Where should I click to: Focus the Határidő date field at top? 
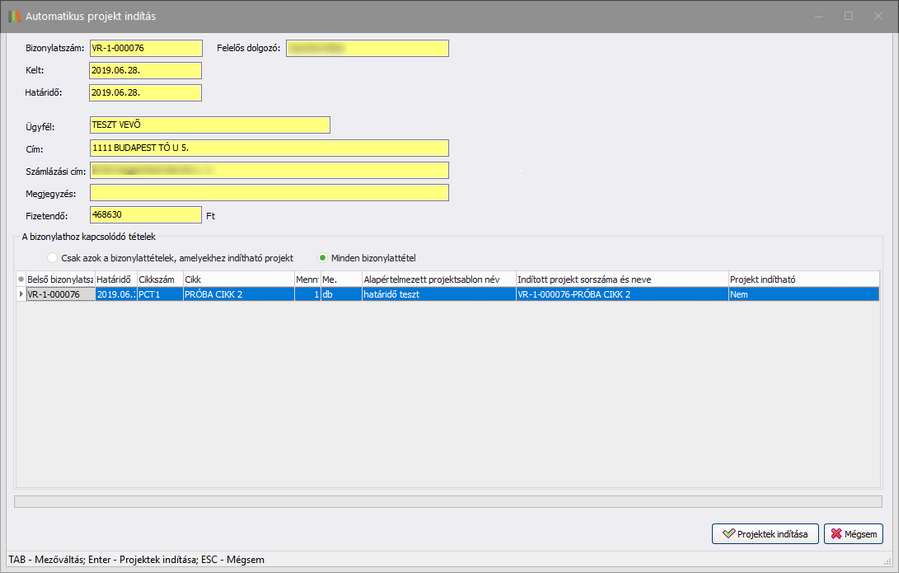[x=145, y=93]
